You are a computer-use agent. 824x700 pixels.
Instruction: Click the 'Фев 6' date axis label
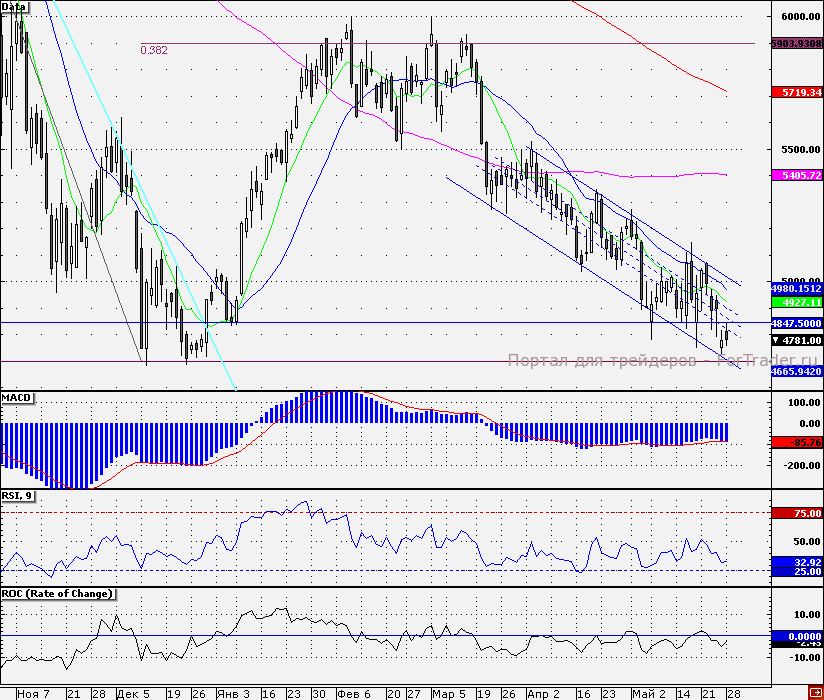click(x=354, y=693)
